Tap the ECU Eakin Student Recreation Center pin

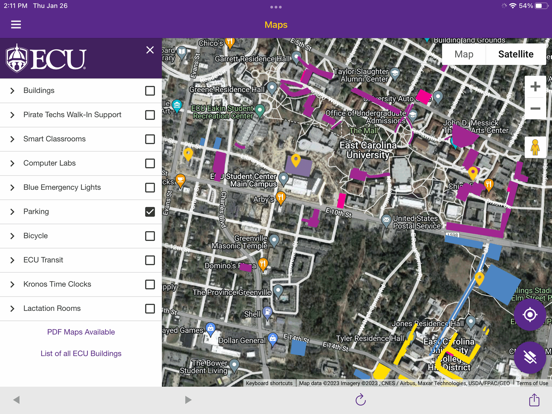click(x=260, y=111)
